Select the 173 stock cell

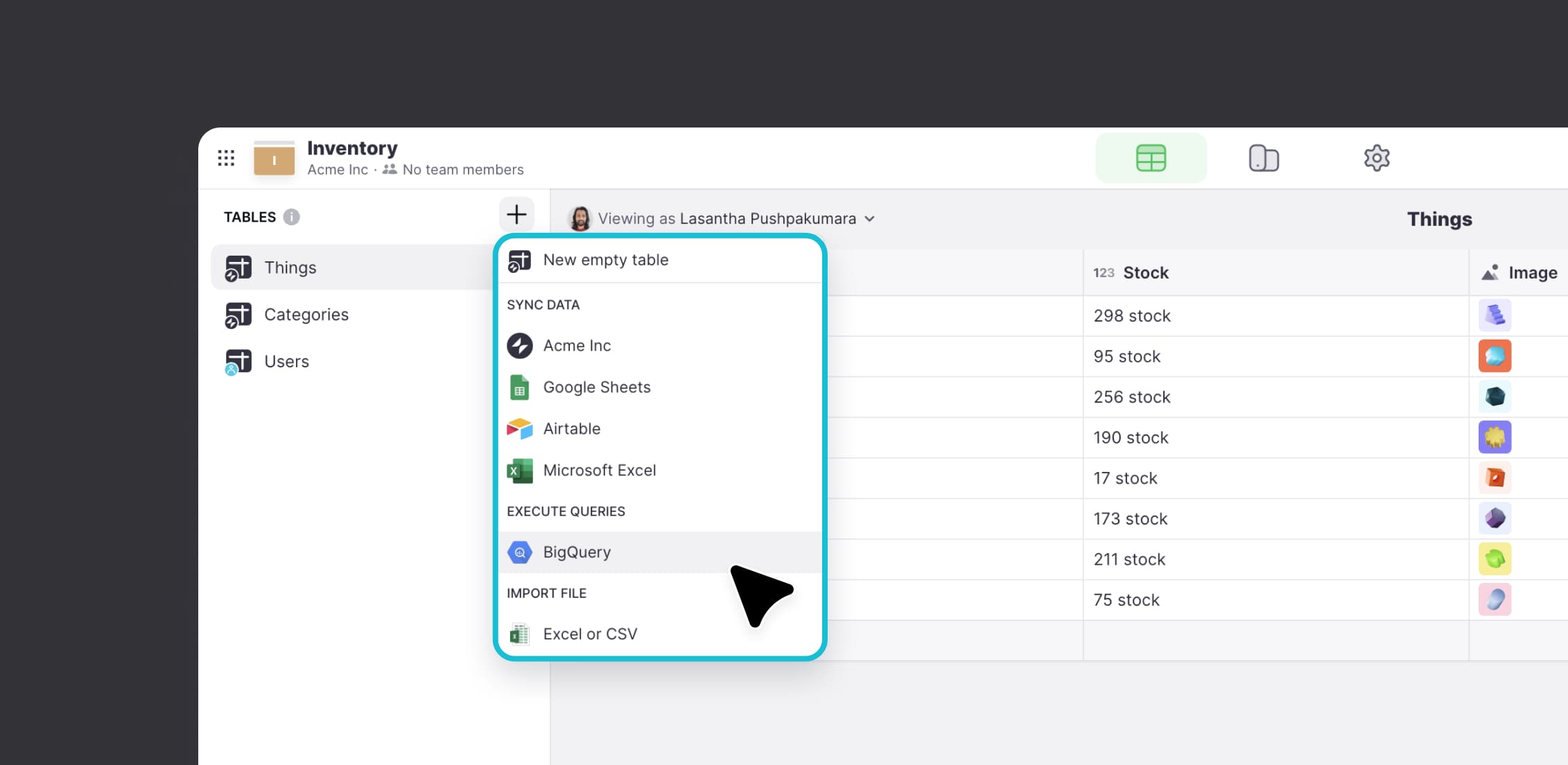tap(1275, 519)
